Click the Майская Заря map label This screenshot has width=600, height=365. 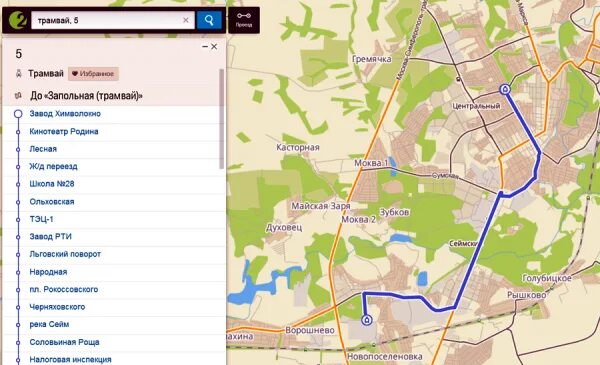pos(321,206)
